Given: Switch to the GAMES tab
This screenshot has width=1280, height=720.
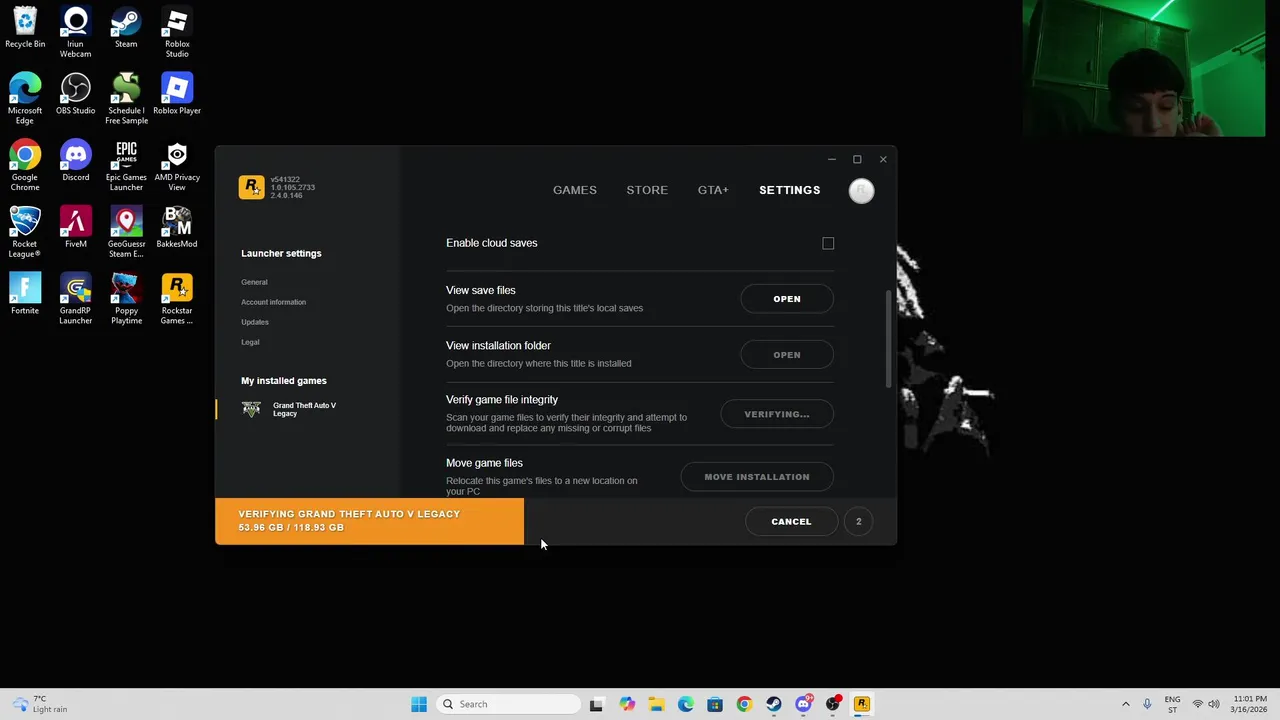Looking at the screenshot, I should [x=575, y=190].
